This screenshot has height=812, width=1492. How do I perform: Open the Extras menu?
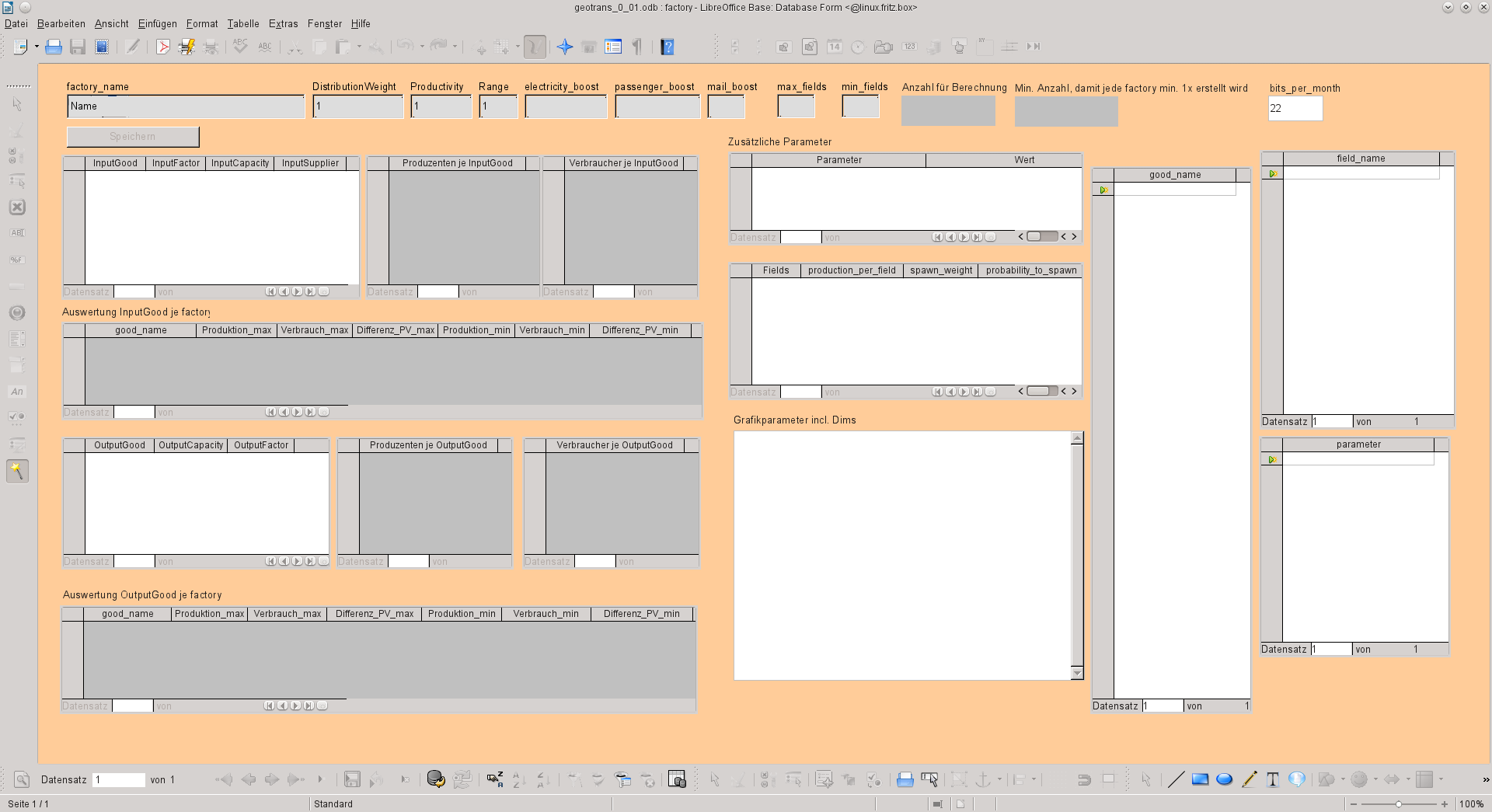(x=283, y=24)
